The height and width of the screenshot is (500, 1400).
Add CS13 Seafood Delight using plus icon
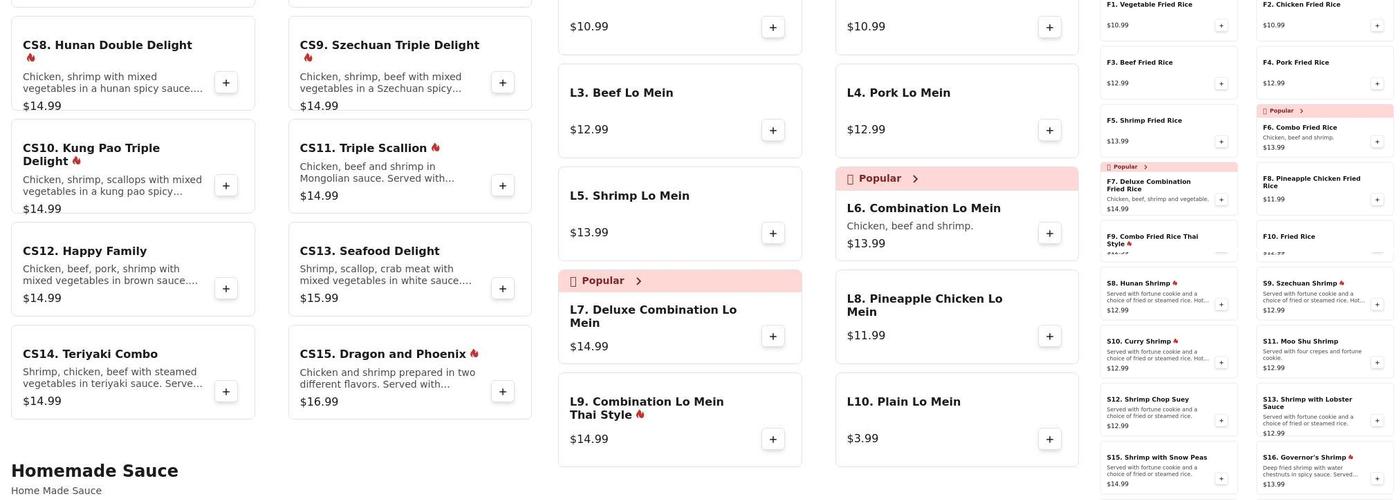tap(503, 289)
